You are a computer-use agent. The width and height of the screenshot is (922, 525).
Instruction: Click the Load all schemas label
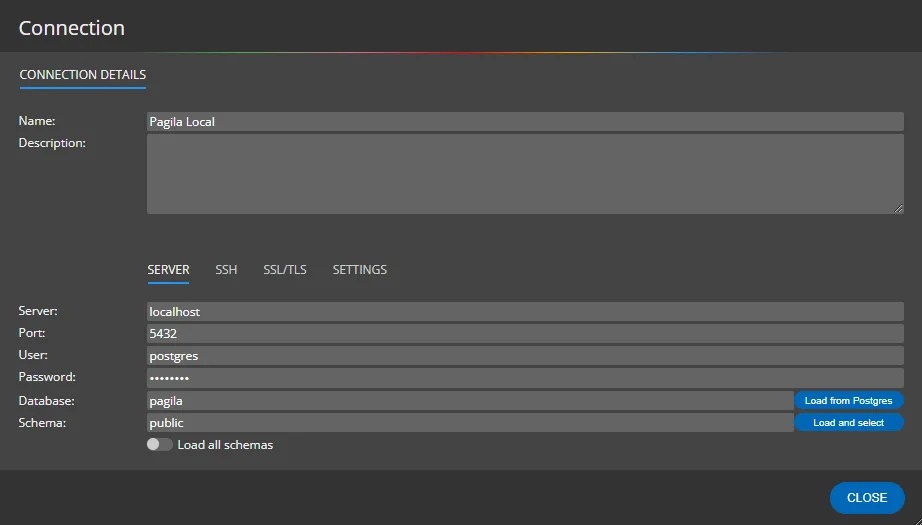[225, 445]
